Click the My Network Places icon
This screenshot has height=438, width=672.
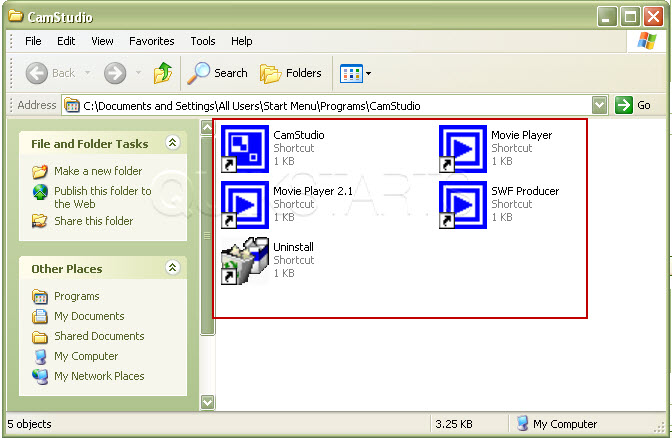coord(40,377)
